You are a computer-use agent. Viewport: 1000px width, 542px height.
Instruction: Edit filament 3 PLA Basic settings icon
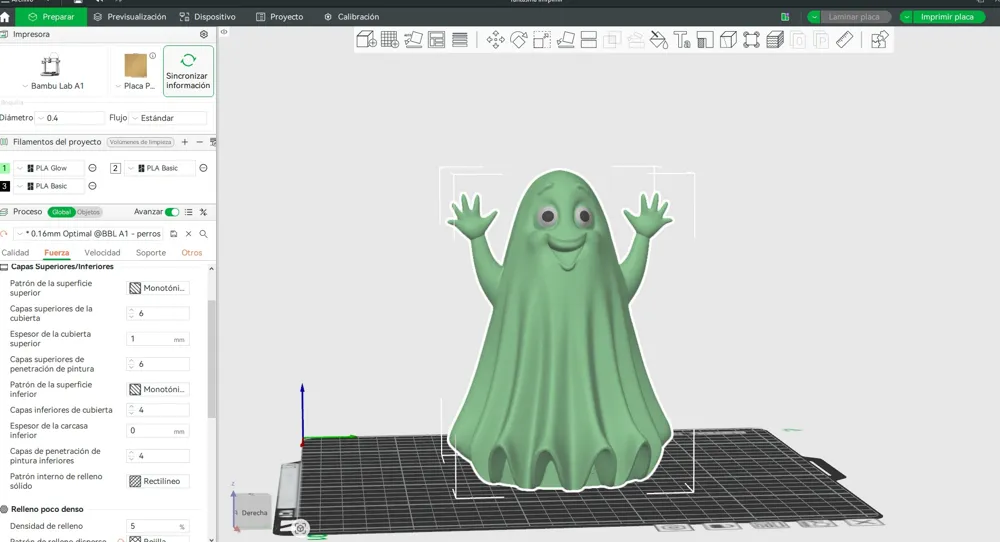pyautogui.click(x=92, y=186)
